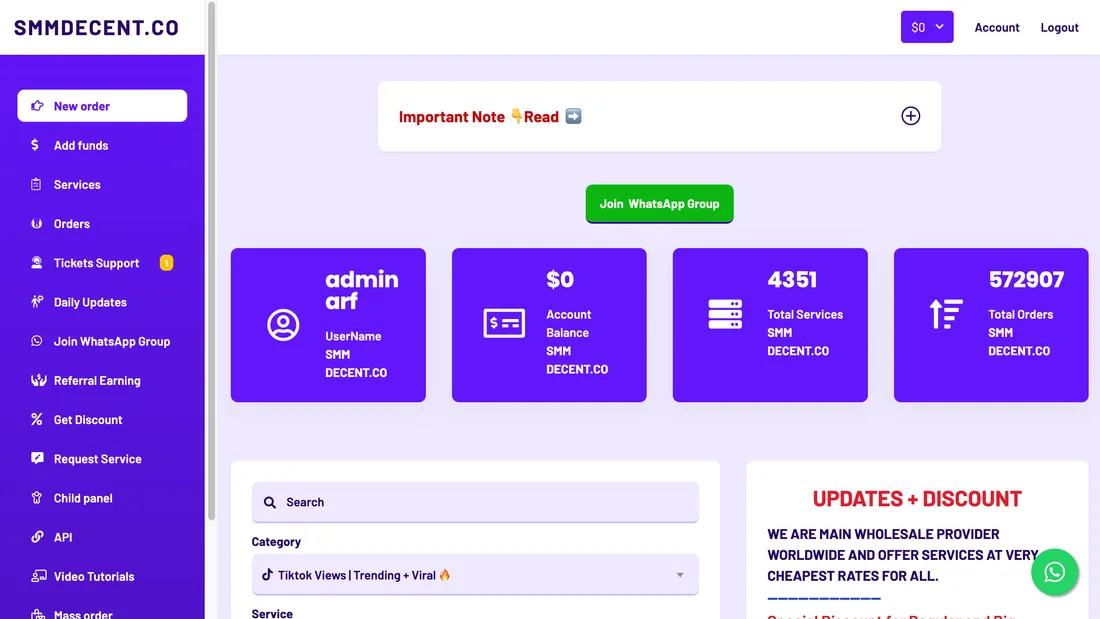Viewport: 1100px width, 619px height.
Task: Click the dollar icon beside Add funds
Action: pos(35,145)
